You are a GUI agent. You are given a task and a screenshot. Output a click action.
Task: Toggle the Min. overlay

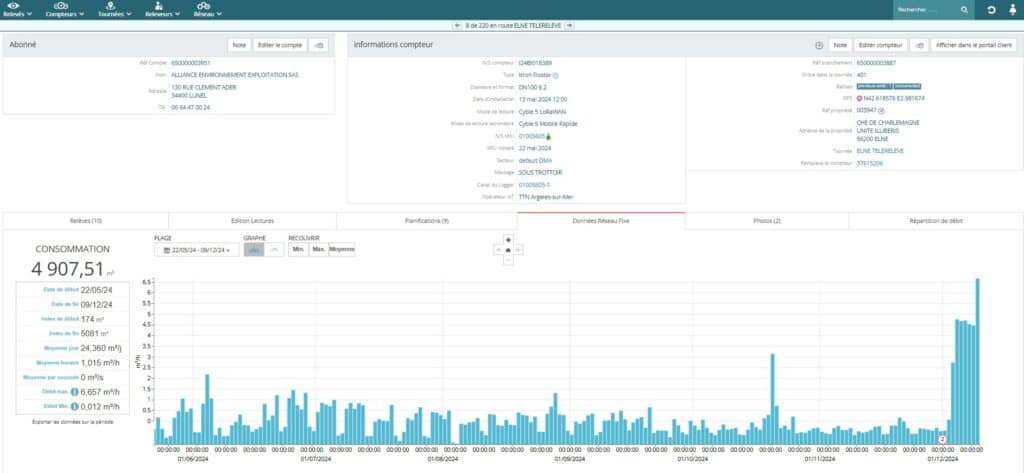[x=298, y=250]
